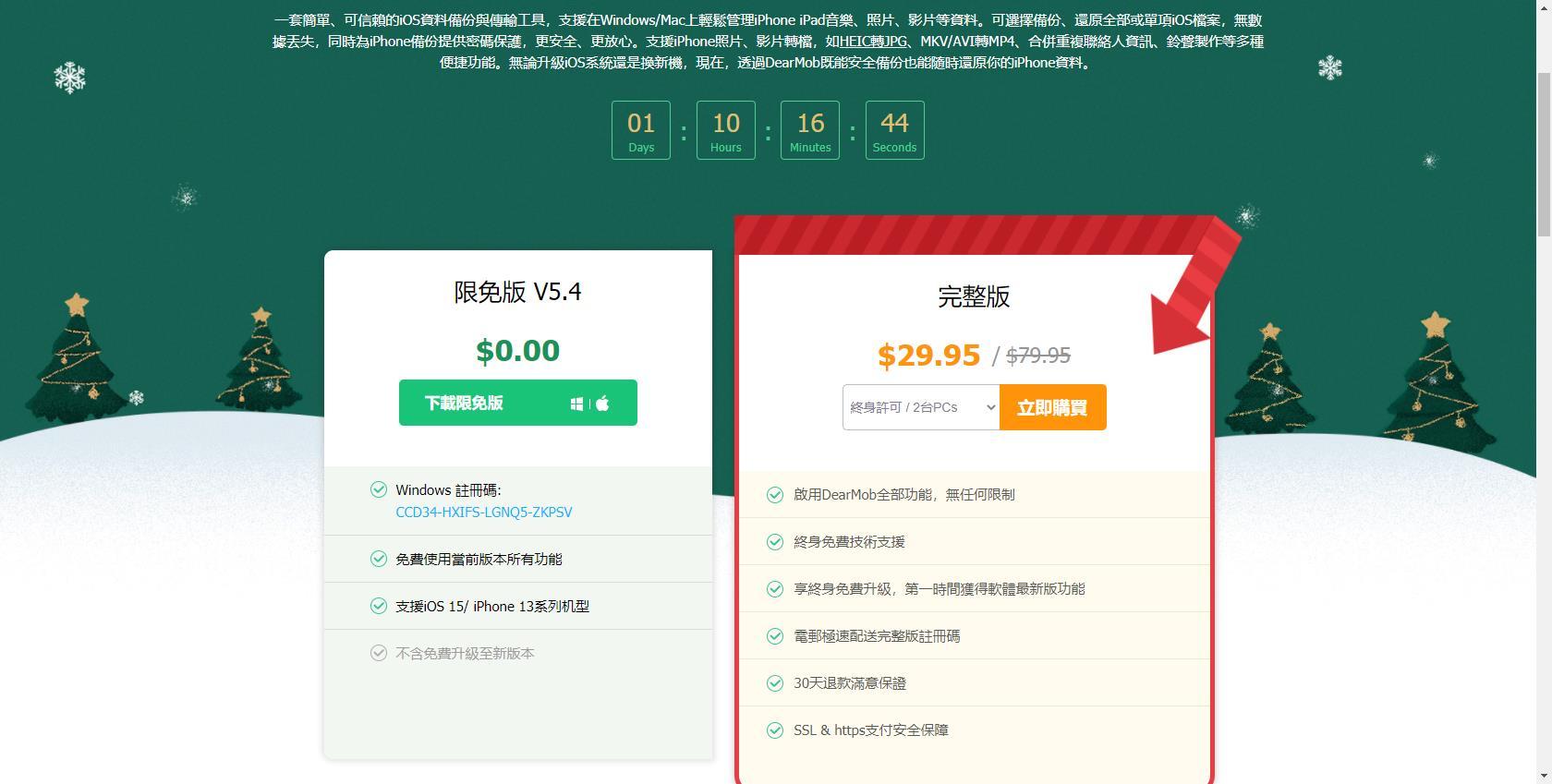Click checkmark icon beside Windows 註冊碼
Screen dimensions: 1552x784
click(x=379, y=489)
